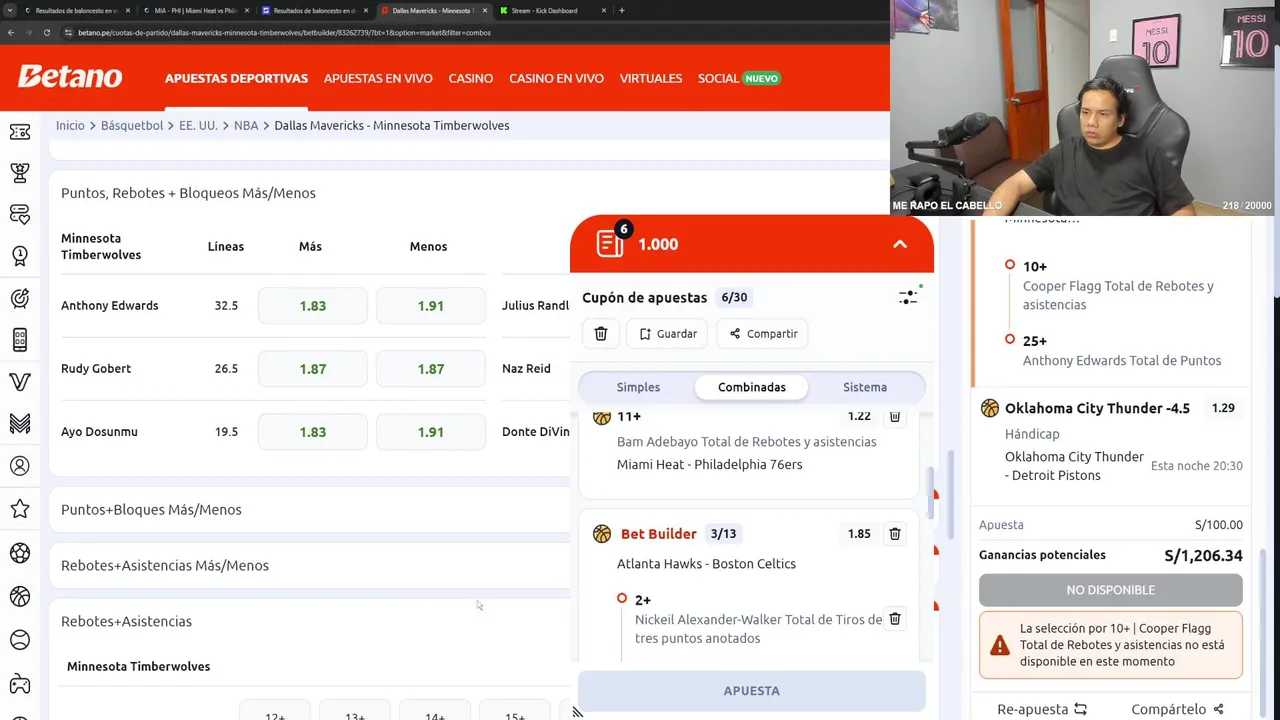
Task: Select the basketball sidebar icon
Action: point(20,597)
